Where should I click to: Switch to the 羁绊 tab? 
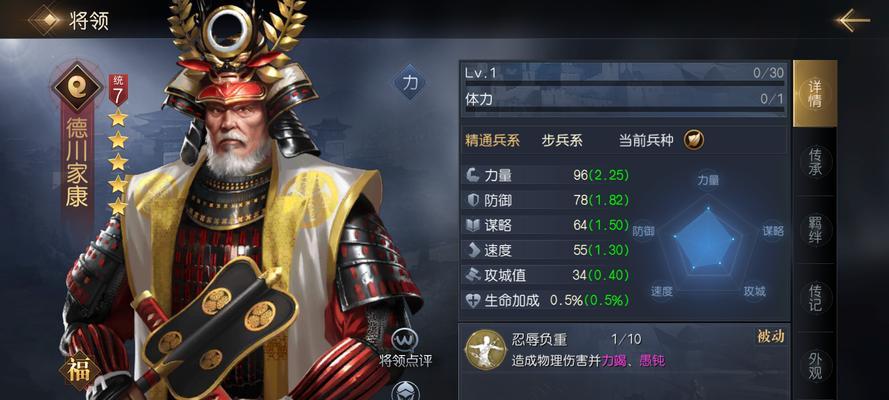click(815, 229)
